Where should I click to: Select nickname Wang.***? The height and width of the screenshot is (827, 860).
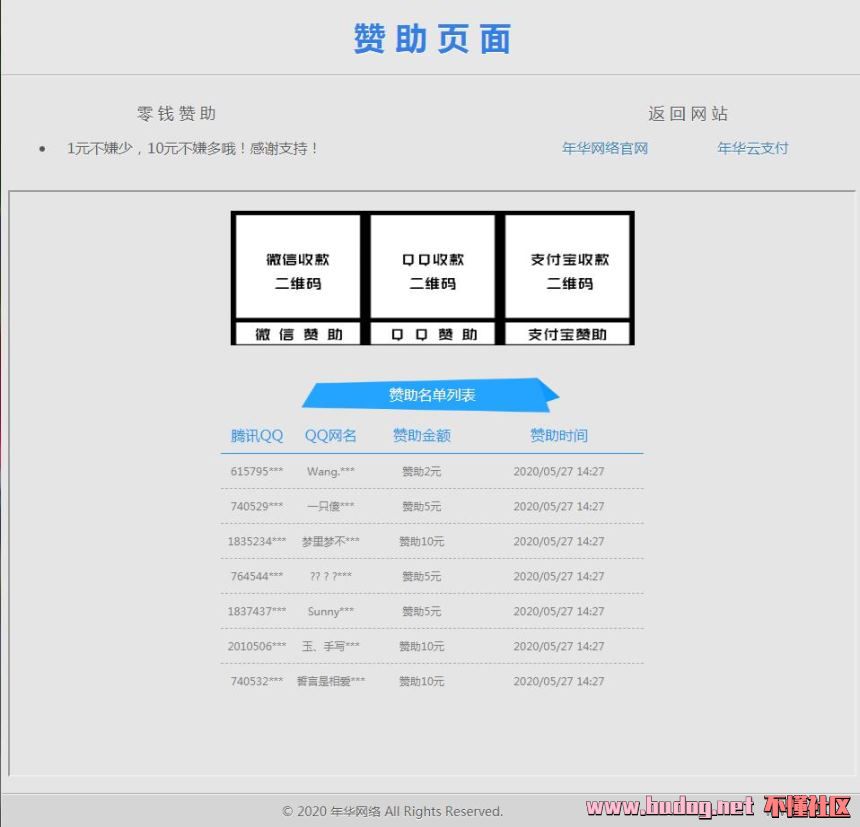coord(331,471)
